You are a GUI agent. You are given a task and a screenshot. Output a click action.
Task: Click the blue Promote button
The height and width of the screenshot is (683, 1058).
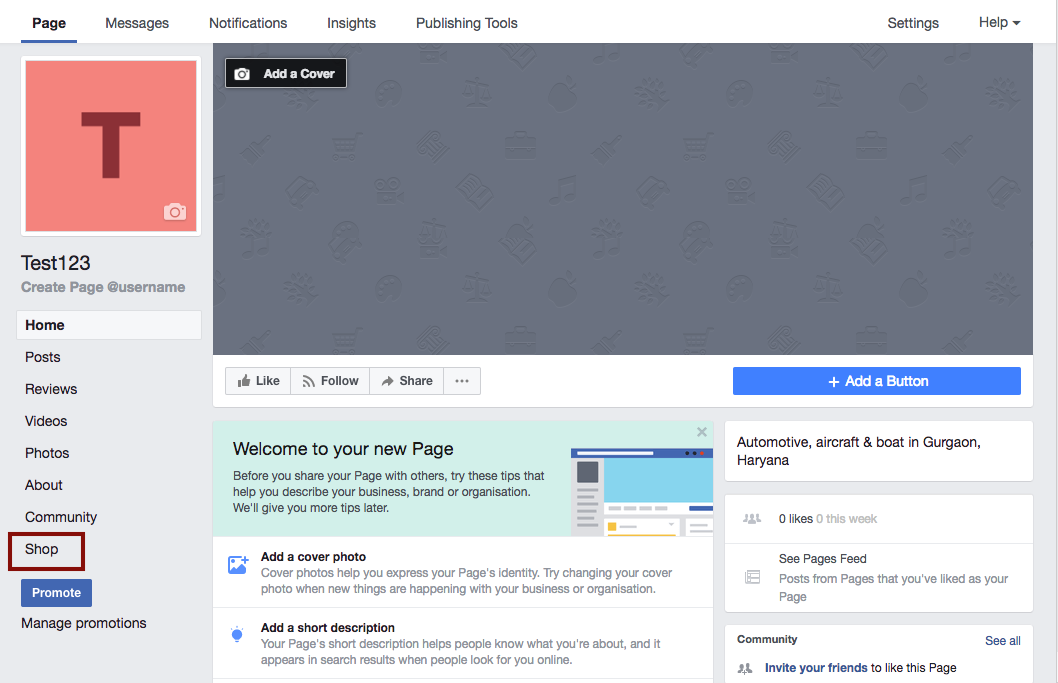pyautogui.click(x=56, y=593)
